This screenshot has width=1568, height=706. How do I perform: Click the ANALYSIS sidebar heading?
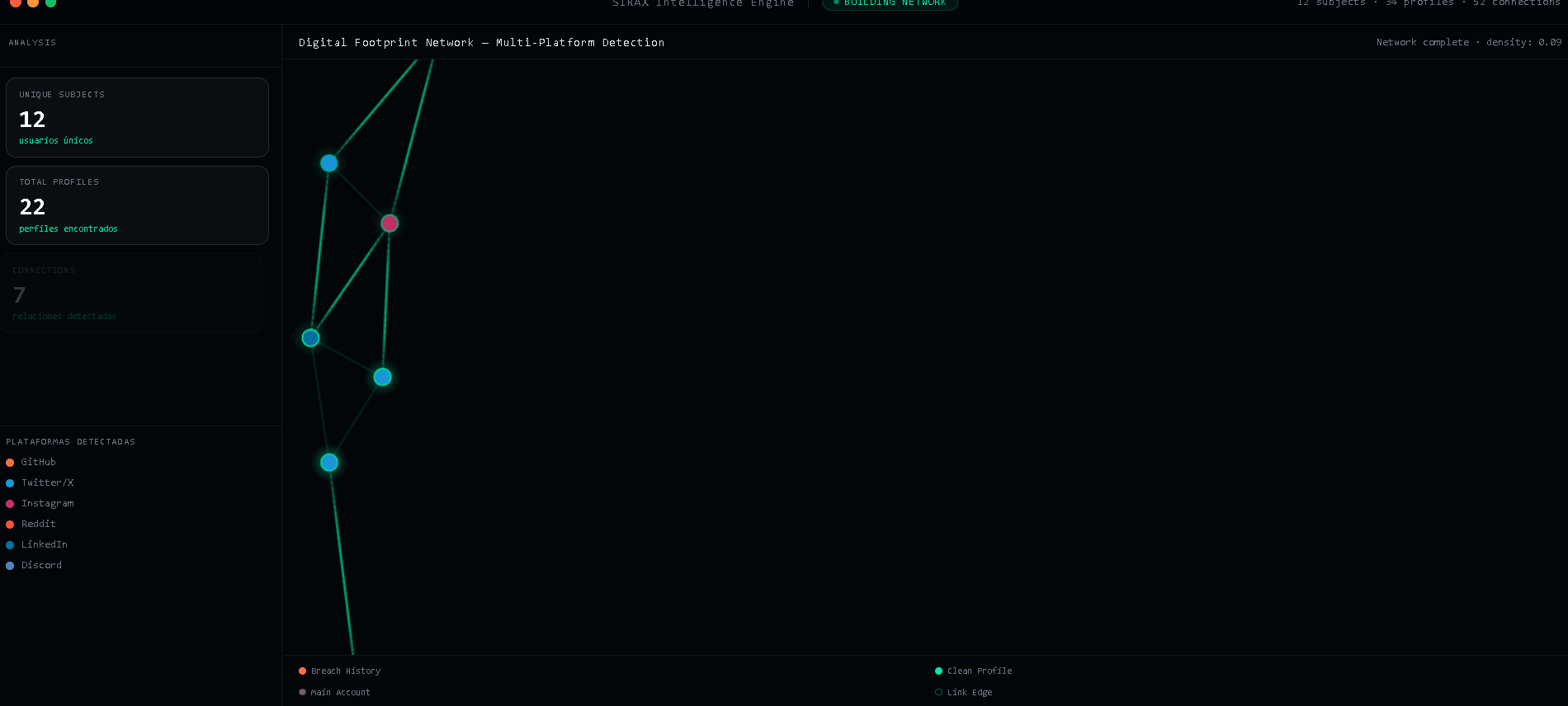32,43
